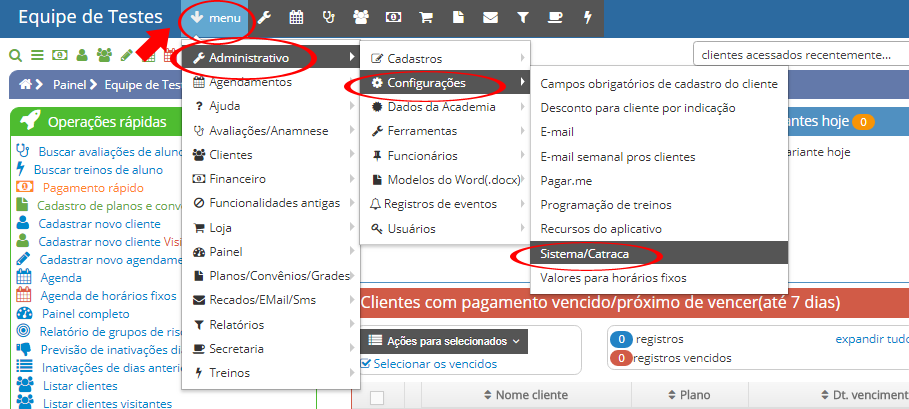The image size is (909, 409).
Task: Click the envelope icon in top toolbar
Action: 490,18
